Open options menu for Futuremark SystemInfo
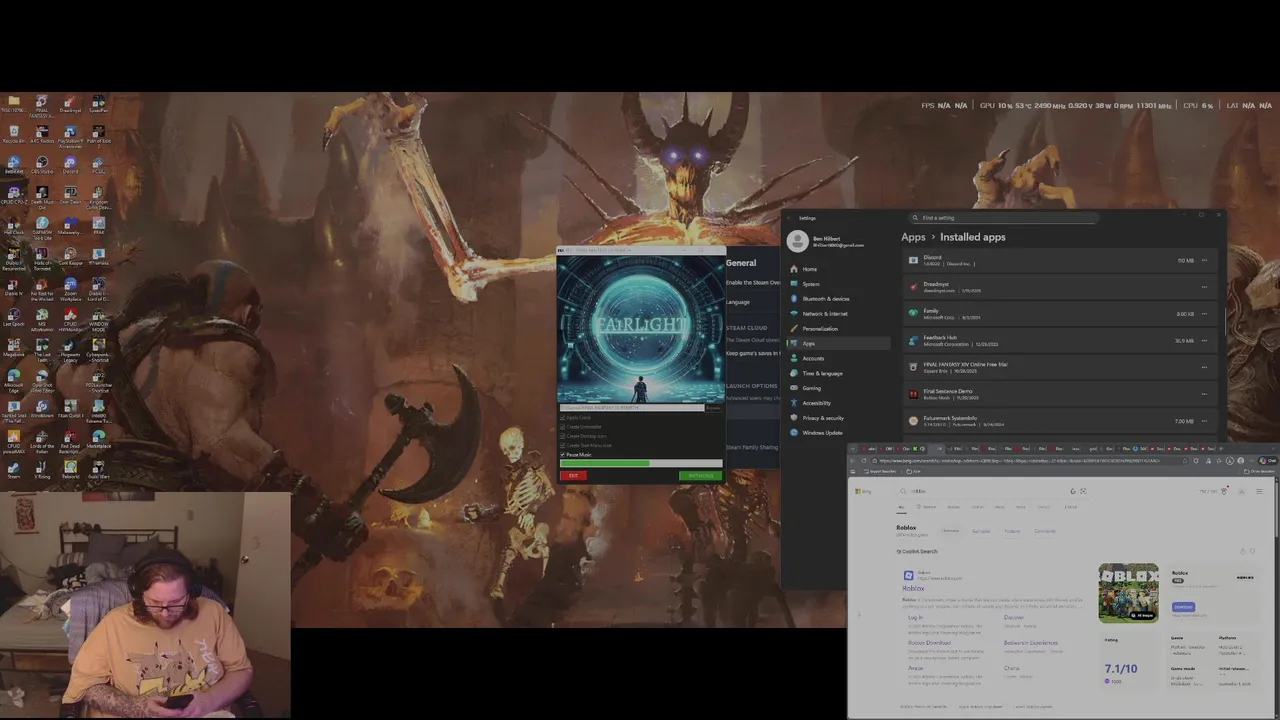This screenshot has width=1280, height=720. coord(1204,421)
